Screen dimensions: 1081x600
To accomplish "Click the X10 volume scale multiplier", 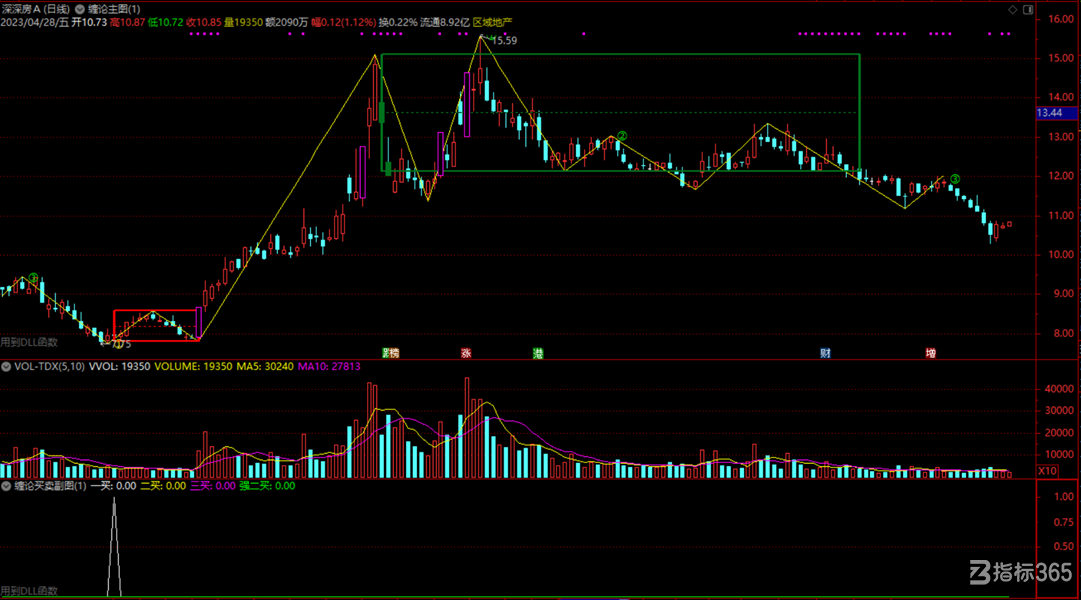I will (1047, 471).
